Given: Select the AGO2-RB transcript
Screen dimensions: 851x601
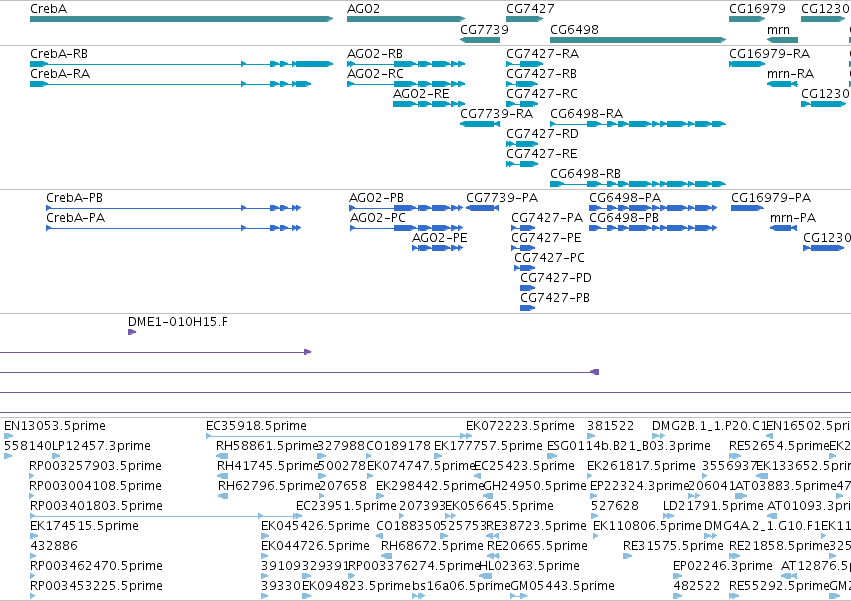Looking at the screenshot, I should [x=406, y=64].
